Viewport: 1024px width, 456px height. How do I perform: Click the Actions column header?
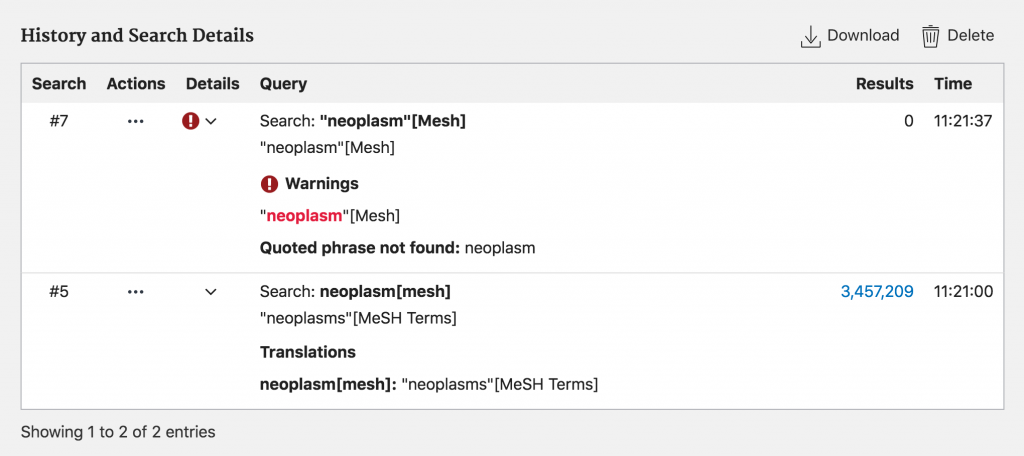click(136, 84)
